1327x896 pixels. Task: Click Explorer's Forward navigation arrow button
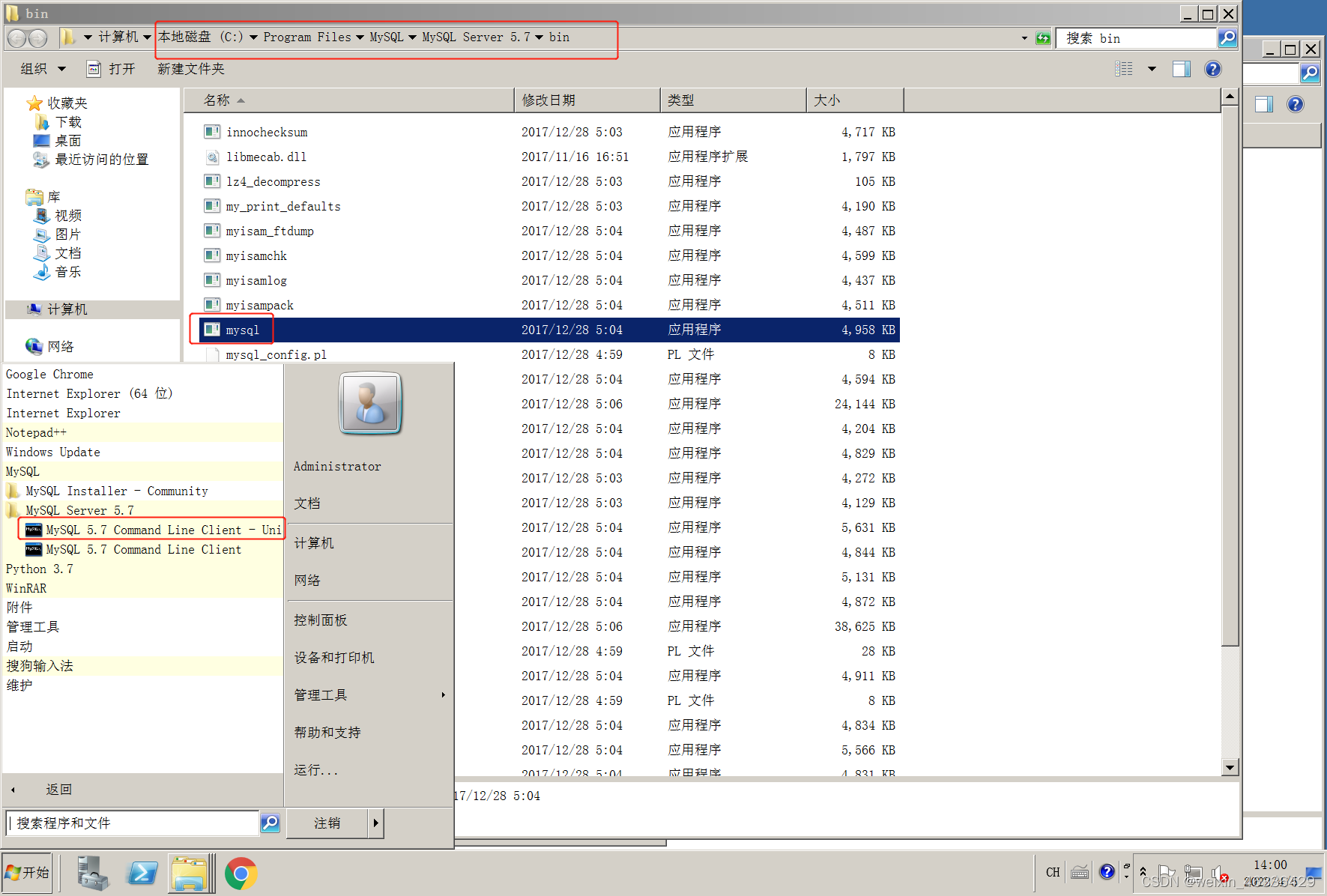[x=37, y=37]
